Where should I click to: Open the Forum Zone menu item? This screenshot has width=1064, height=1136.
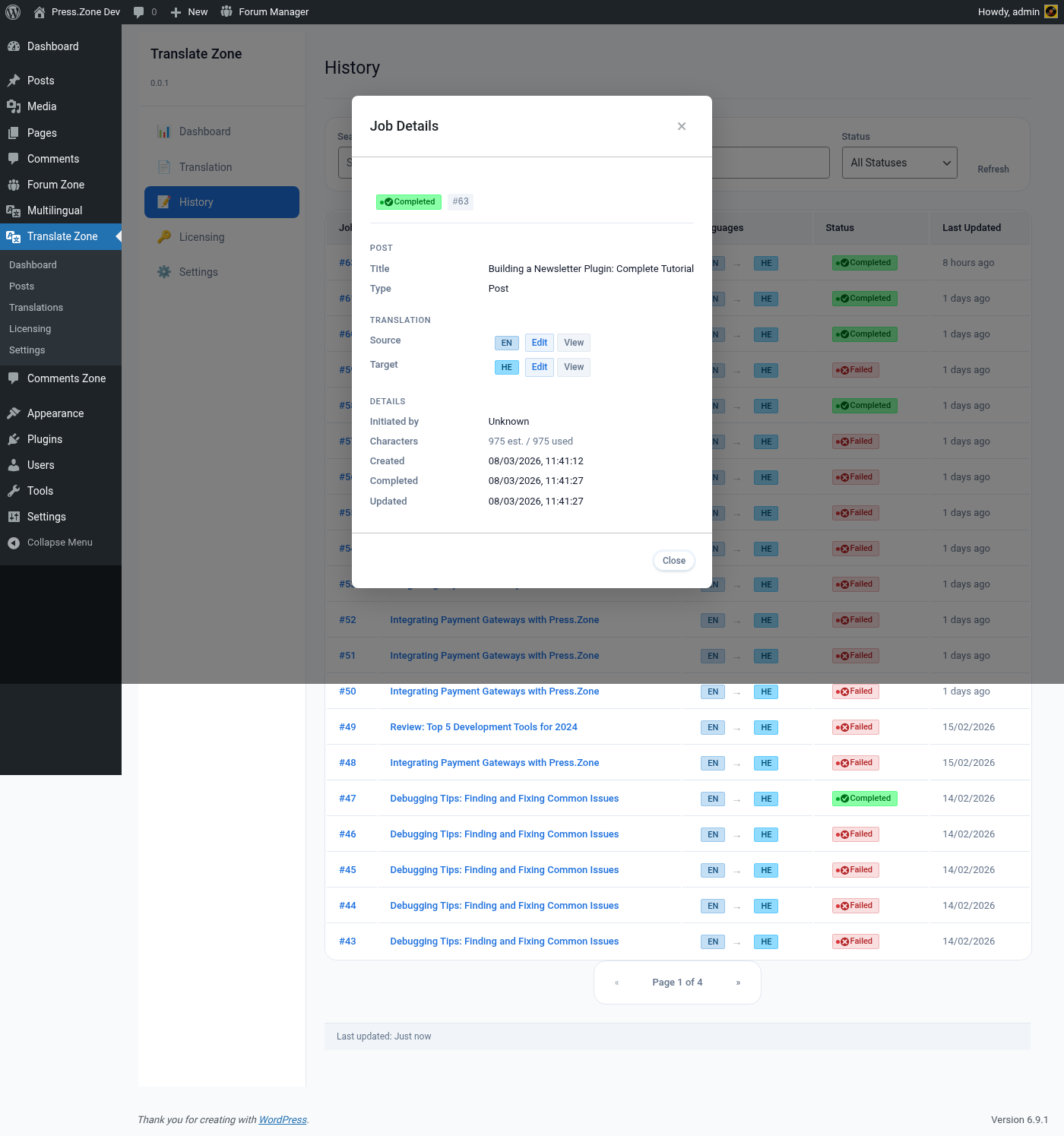(61, 185)
